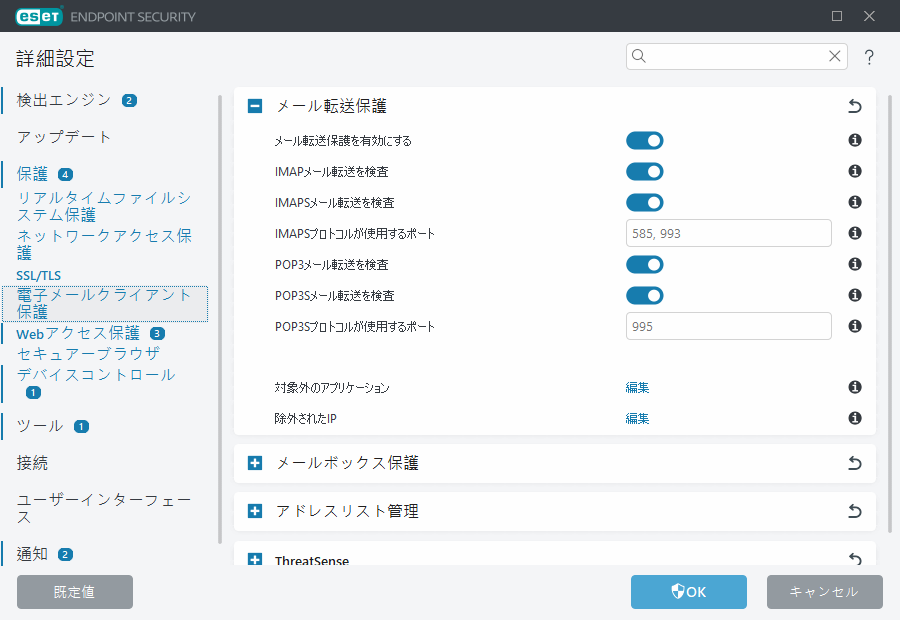Click revert arrow for アドレスリスト管理 section
The width and height of the screenshot is (900, 620).
[x=854, y=511]
